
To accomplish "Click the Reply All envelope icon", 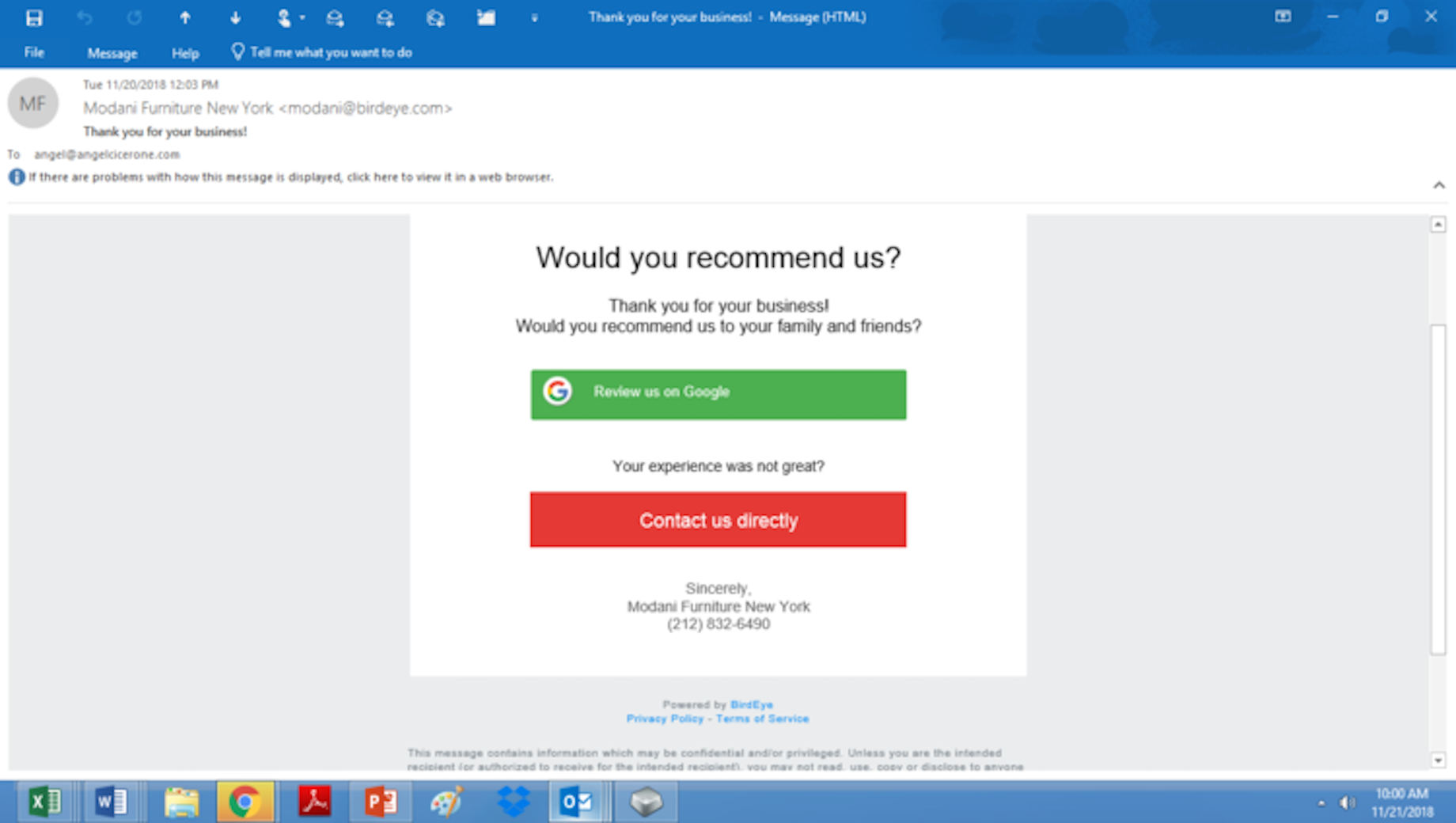I will pyautogui.click(x=385, y=17).
